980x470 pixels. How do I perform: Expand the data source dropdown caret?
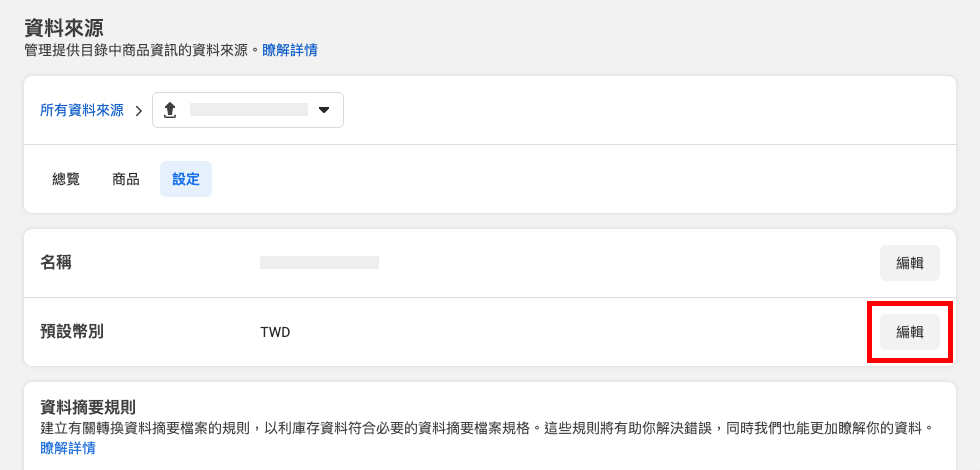[x=324, y=111]
